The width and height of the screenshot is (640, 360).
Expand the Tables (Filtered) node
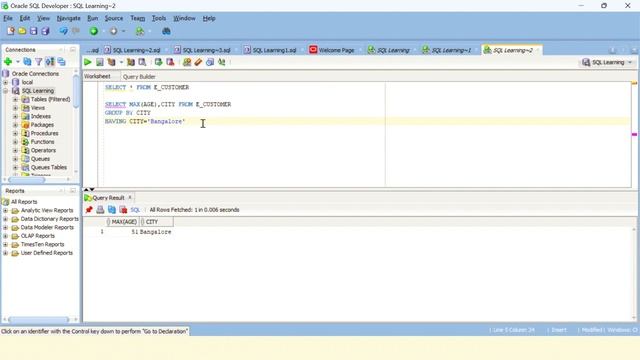(16, 99)
